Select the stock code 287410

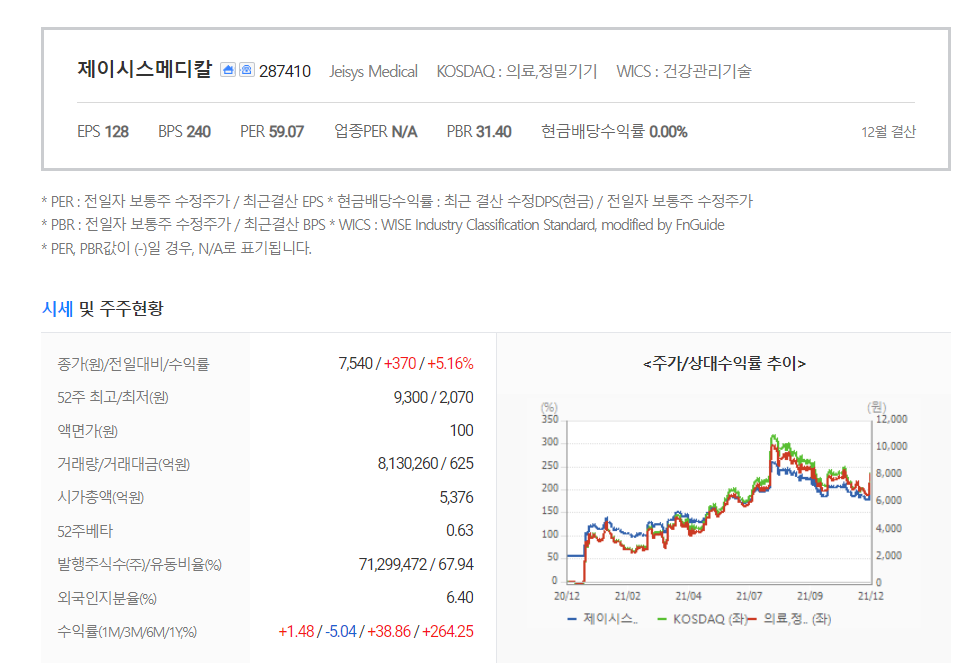click(285, 71)
